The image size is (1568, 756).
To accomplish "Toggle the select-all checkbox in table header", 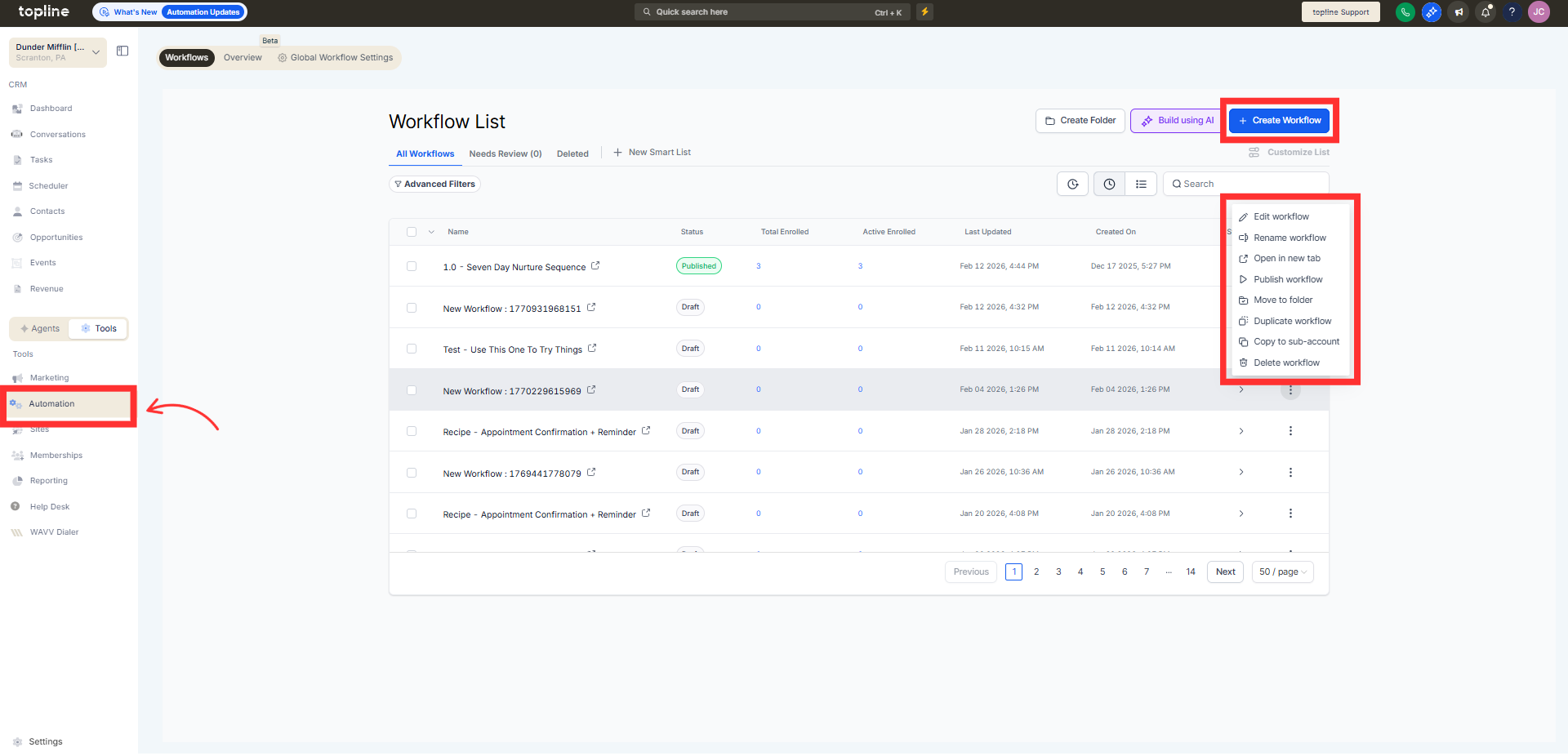I will (x=412, y=232).
